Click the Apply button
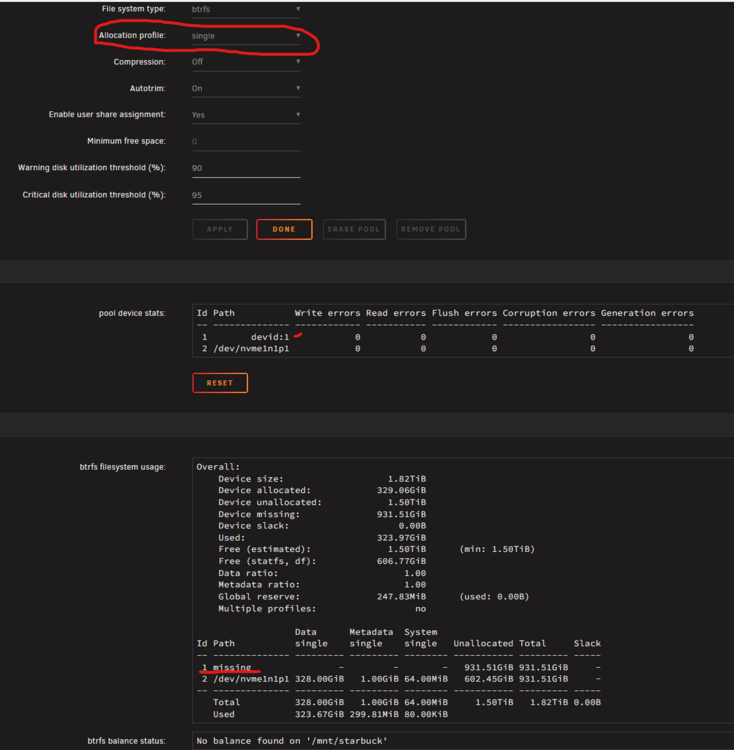This screenshot has height=750, width=734. click(x=220, y=230)
